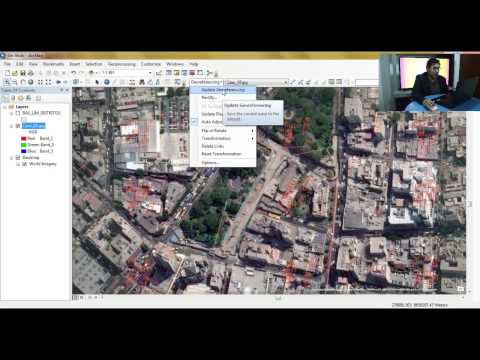
Task: Select the Zoom In tool
Action: pos(7,82)
